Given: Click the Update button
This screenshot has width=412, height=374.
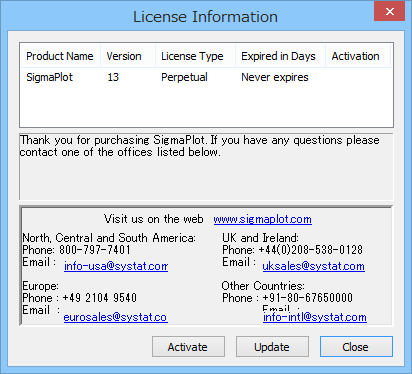Looking at the screenshot, I should pyautogui.click(x=272, y=347).
